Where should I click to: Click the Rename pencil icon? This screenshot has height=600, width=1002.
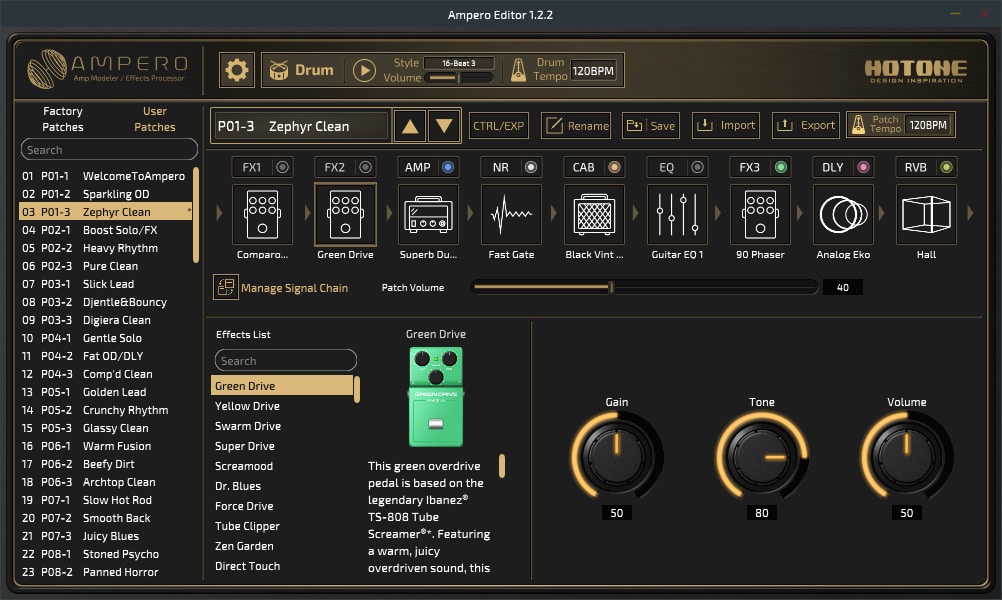click(x=554, y=125)
